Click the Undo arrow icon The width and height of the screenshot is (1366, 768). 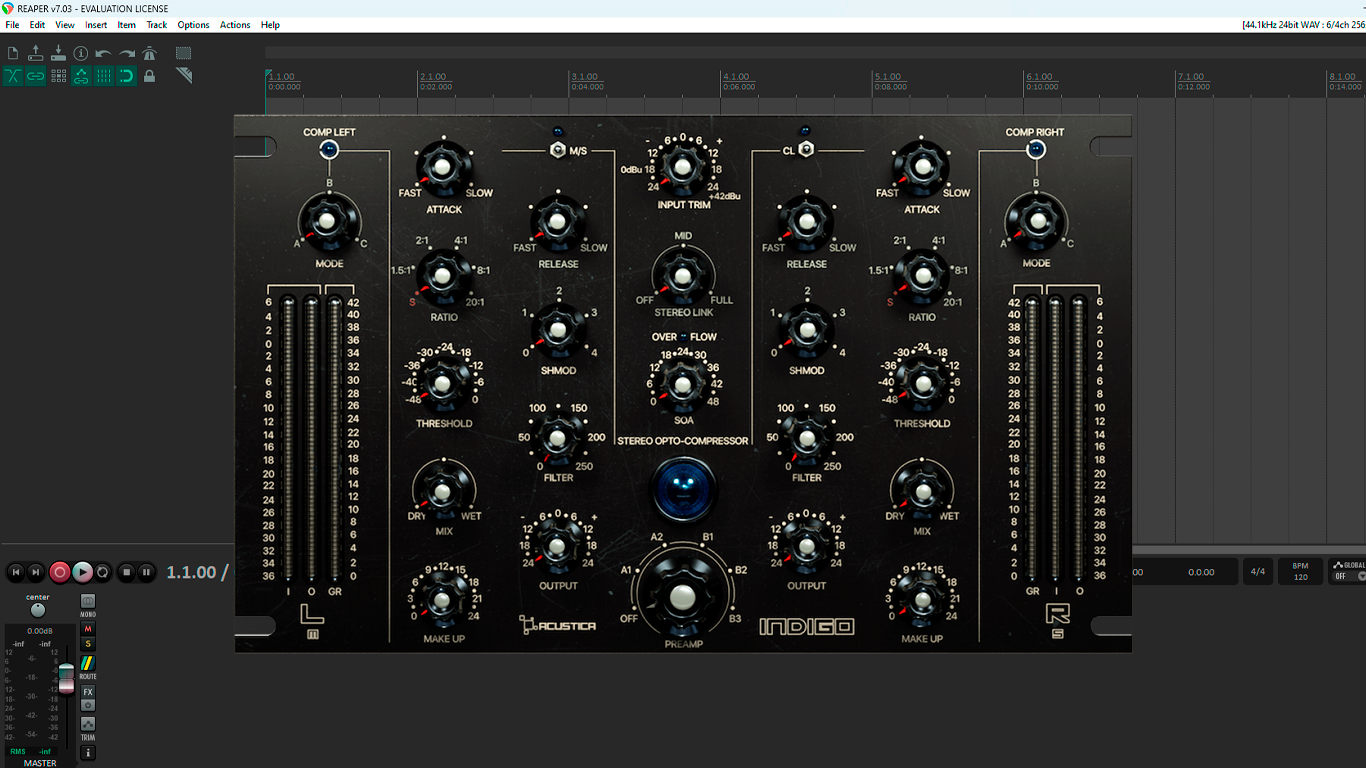(104, 53)
